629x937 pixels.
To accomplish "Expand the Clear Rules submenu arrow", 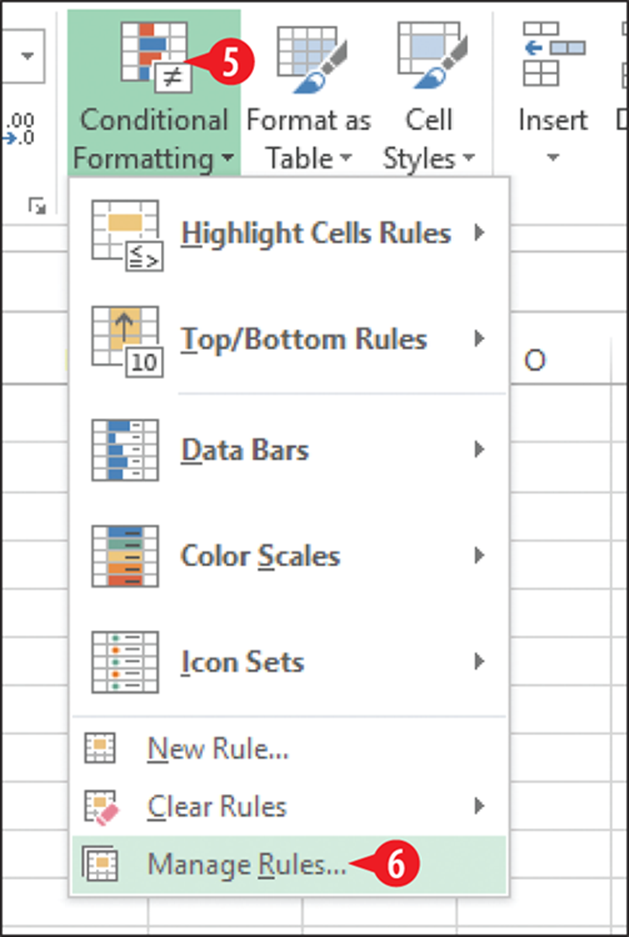I will 478,807.
